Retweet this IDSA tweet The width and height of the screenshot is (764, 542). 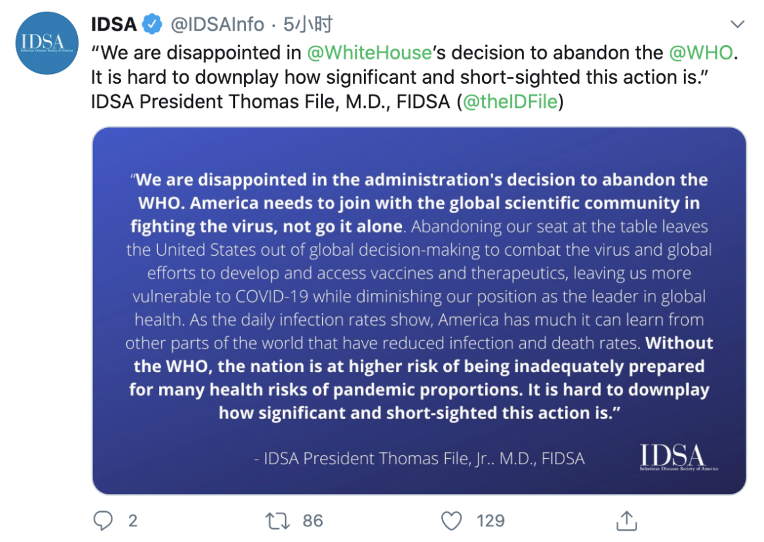click(276, 520)
